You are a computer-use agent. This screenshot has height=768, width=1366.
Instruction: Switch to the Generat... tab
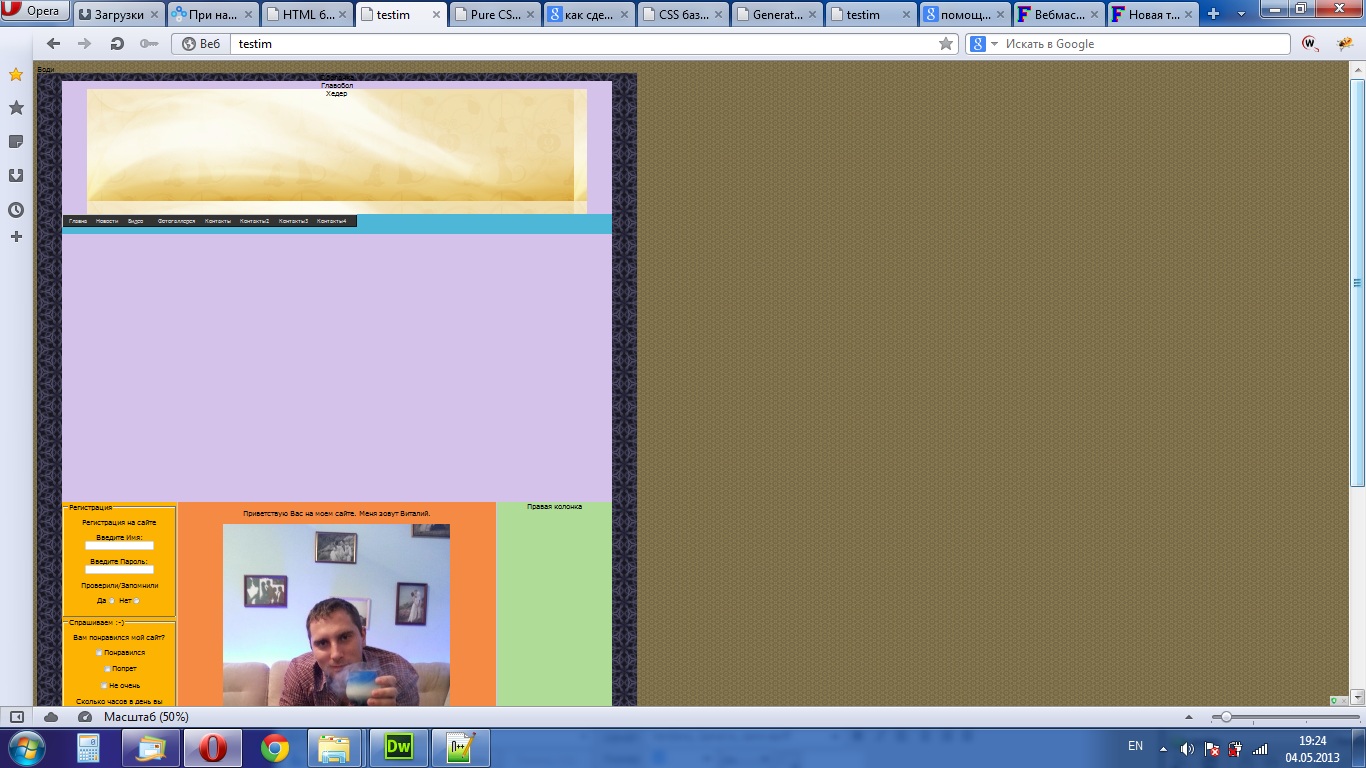(776, 14)
